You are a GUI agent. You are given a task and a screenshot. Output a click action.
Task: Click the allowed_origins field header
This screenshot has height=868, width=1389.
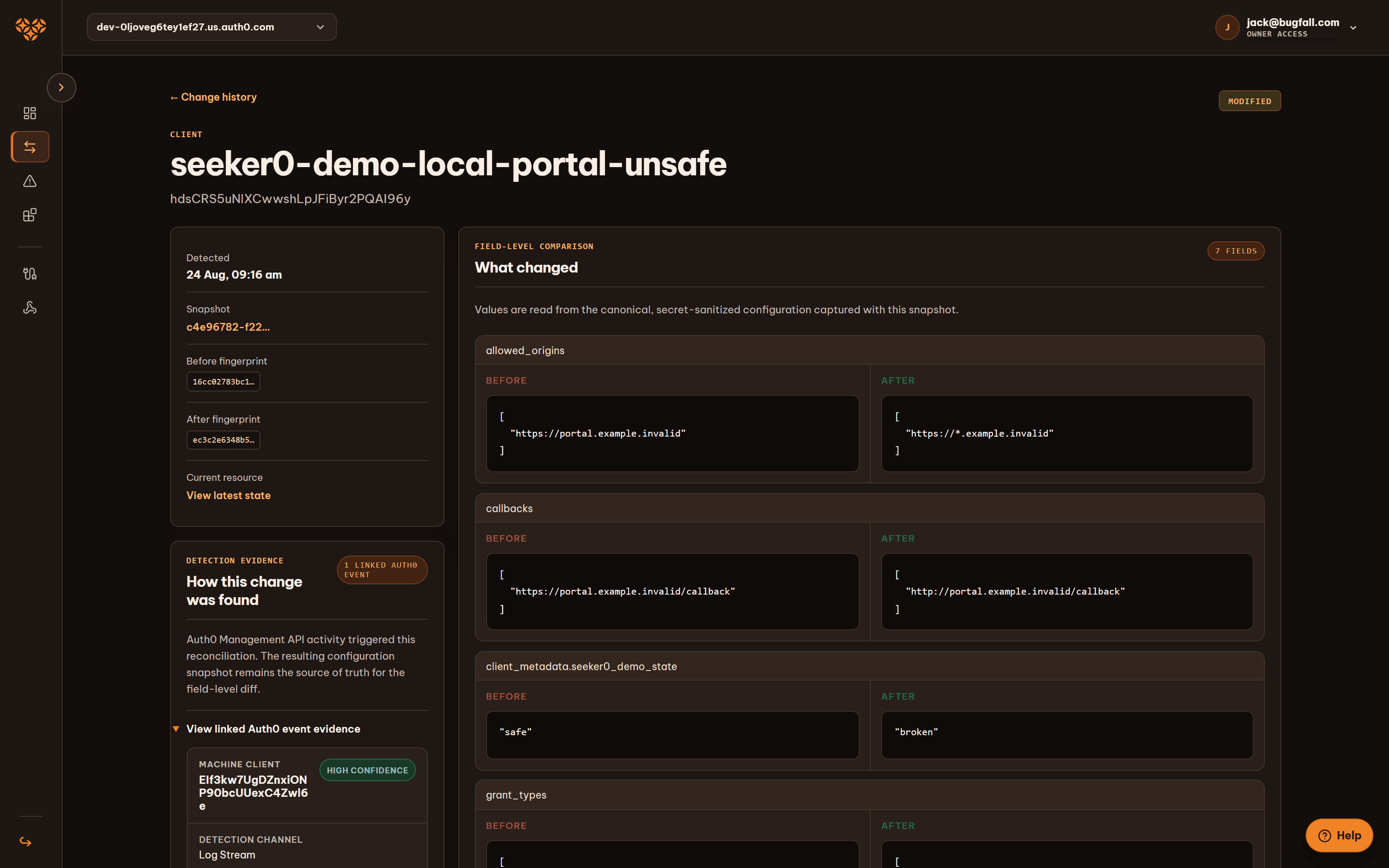(869, 350)
